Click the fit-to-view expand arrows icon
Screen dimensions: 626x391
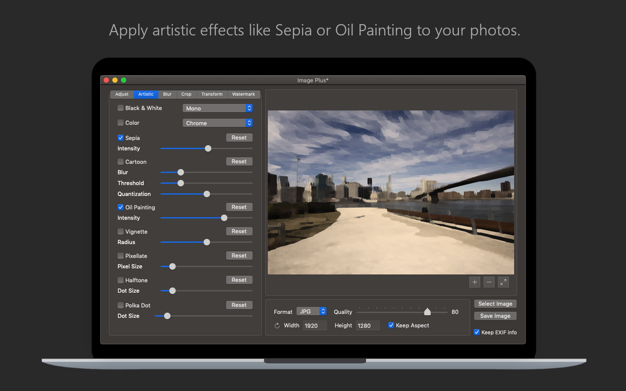point(503,282)
